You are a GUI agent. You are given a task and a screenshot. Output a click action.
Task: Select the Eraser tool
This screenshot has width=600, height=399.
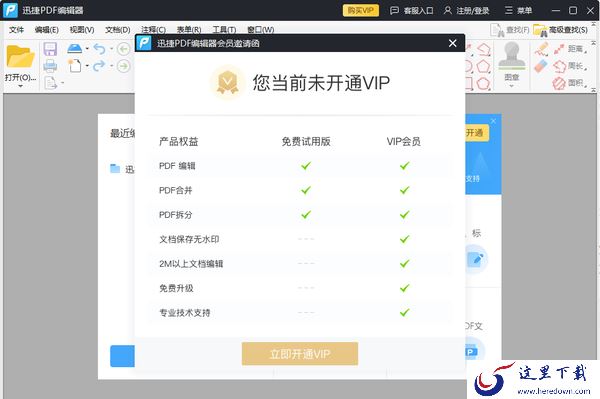click(x=541, y=66)
